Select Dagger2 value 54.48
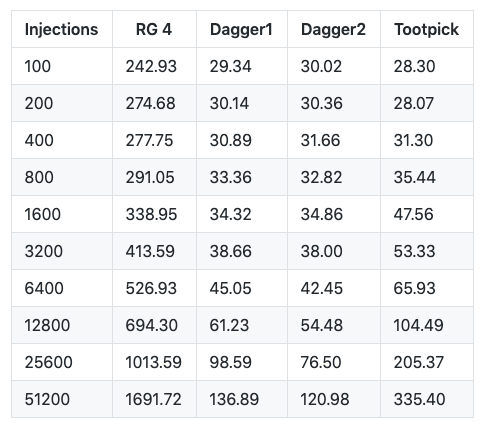 [322, 325]
